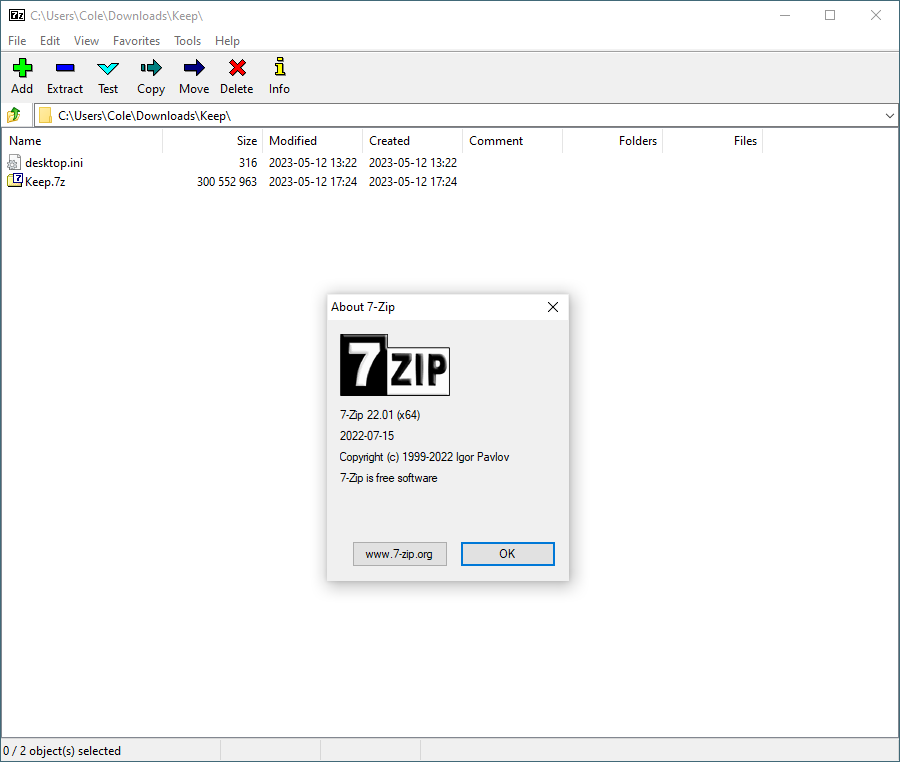Click the desktop.ini file icon
900x762 pixels.
pyautogui.click(x=14, y=162)
